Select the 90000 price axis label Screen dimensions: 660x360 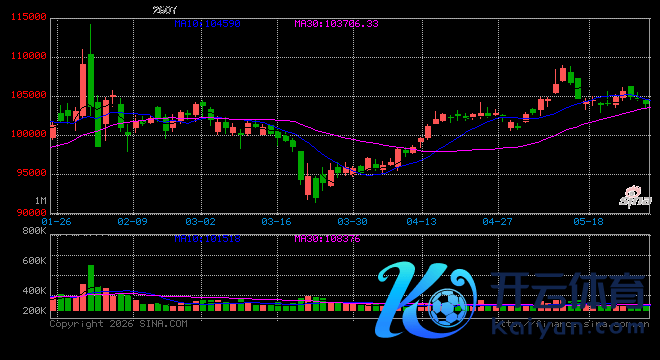(x=32, y=213)
